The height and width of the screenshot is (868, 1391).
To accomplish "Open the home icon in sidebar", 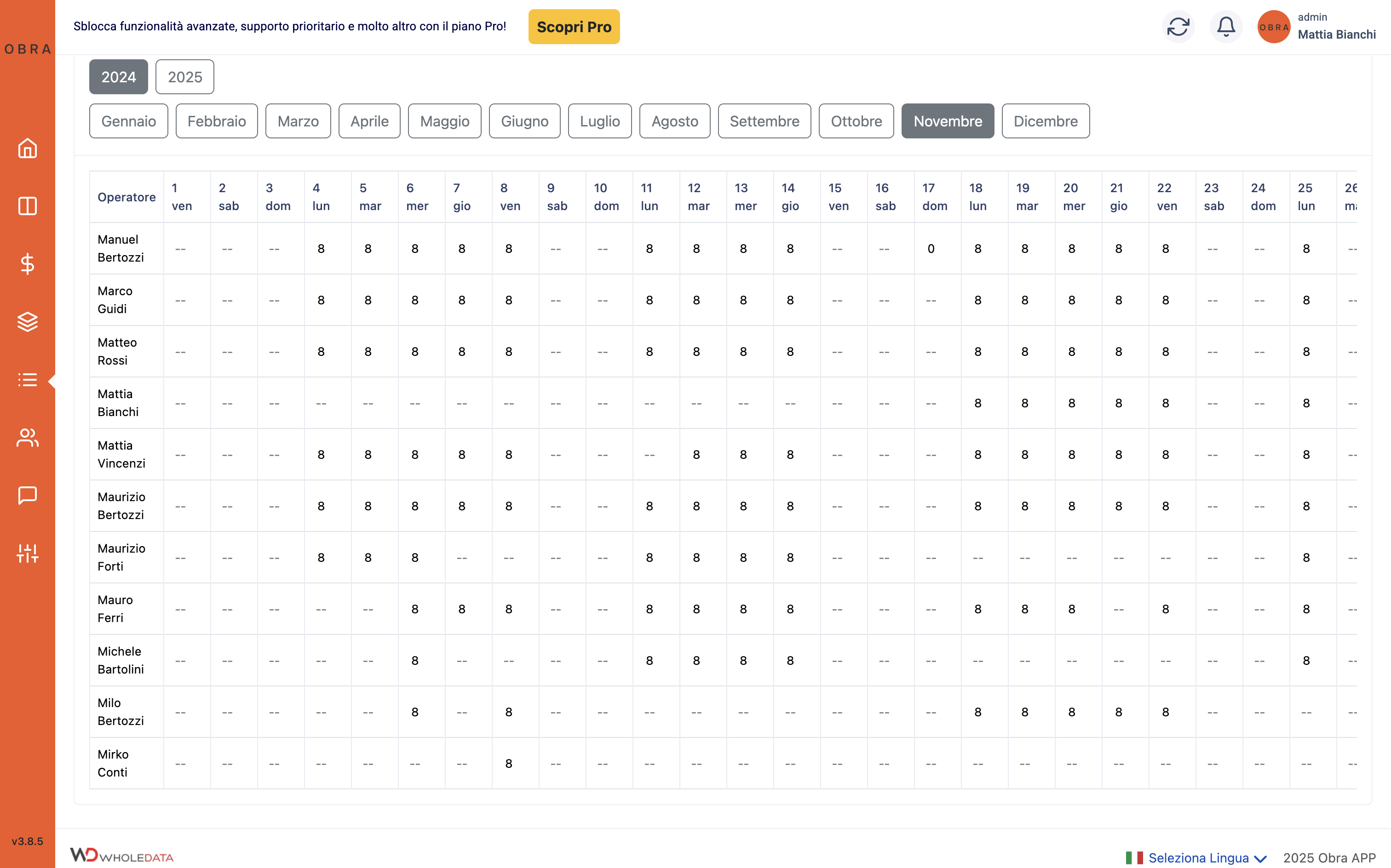I will [28, 148].
